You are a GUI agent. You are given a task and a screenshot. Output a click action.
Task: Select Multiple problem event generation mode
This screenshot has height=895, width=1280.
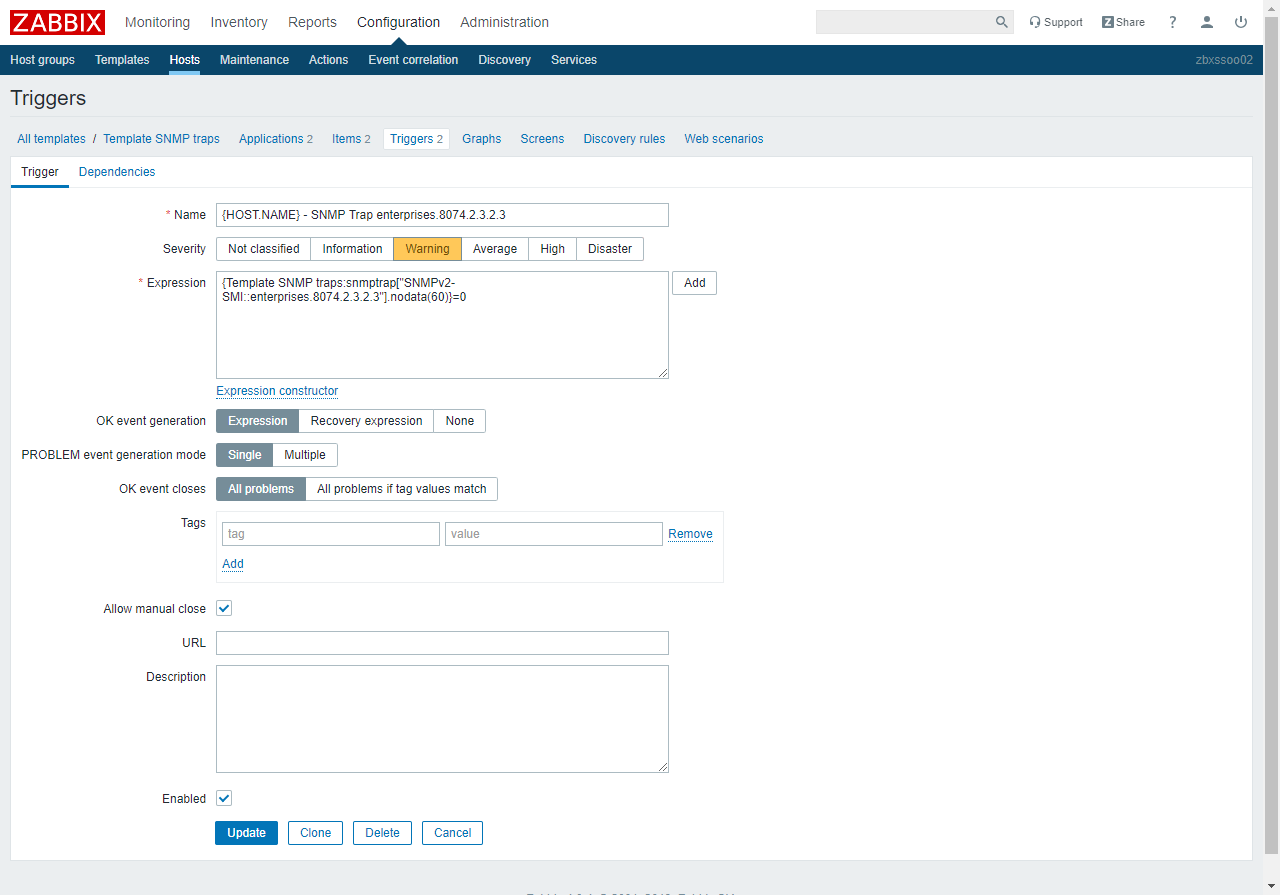coord(305,455)
